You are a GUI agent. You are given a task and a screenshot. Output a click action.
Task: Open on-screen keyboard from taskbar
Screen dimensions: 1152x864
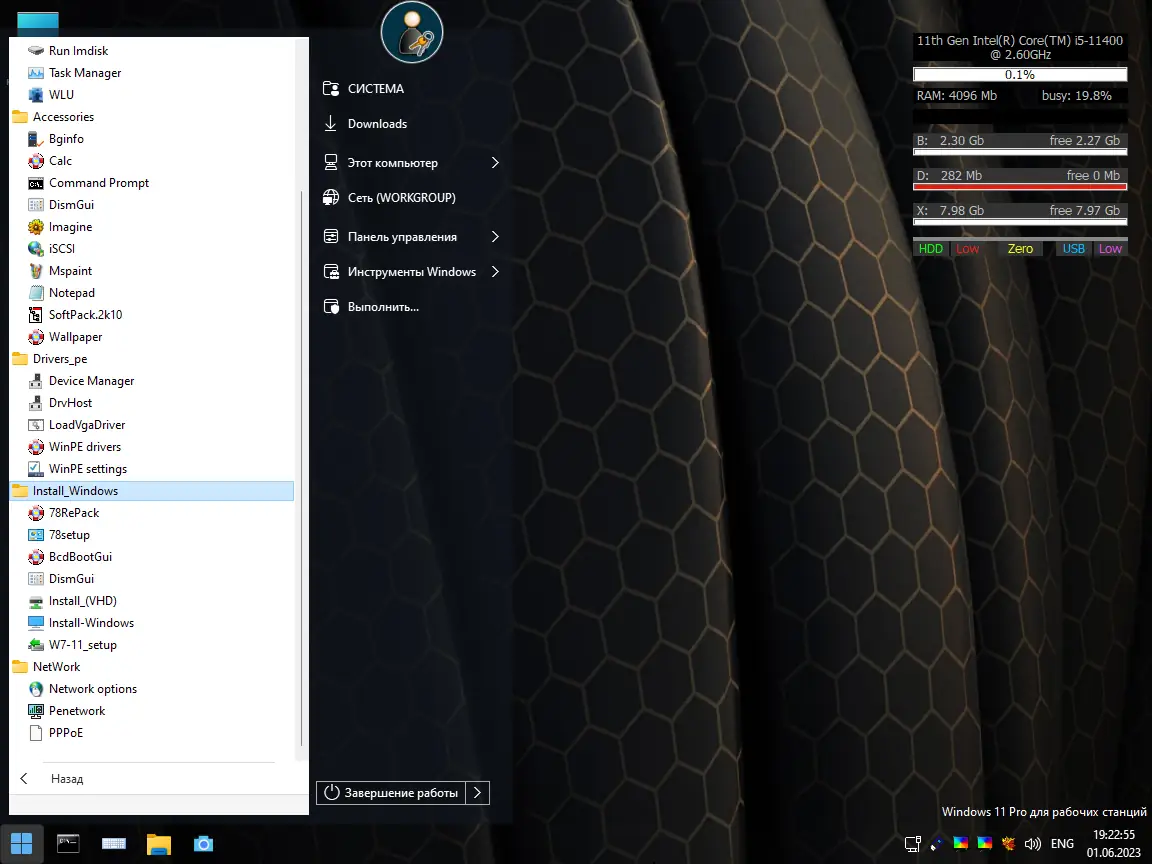coord(114,844)
